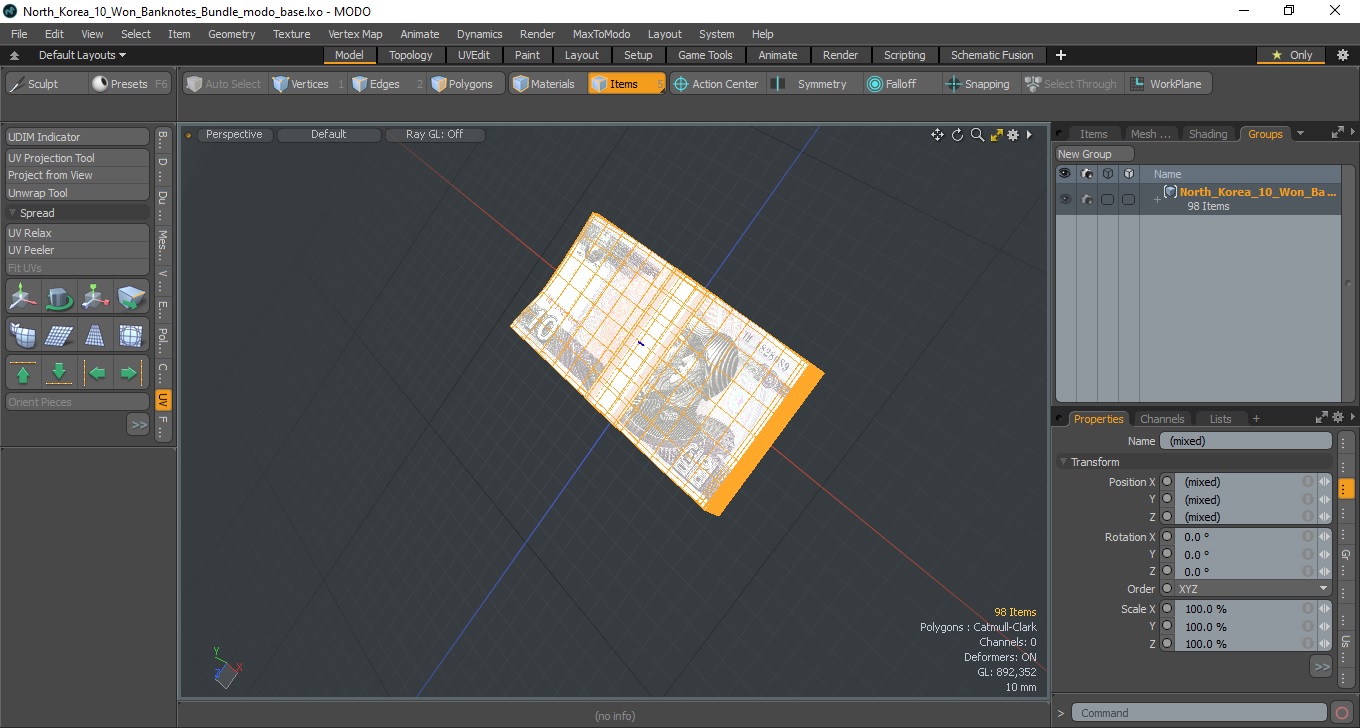Activate the UV Projection Tool
The image size is (1360, 728).
point(78,158)
